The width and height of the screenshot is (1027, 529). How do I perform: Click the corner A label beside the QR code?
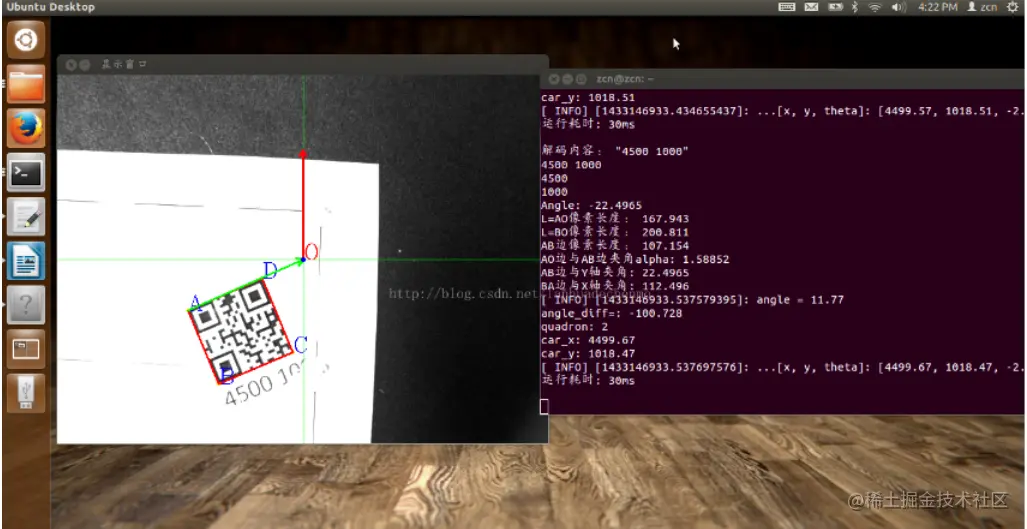(194, 302)
